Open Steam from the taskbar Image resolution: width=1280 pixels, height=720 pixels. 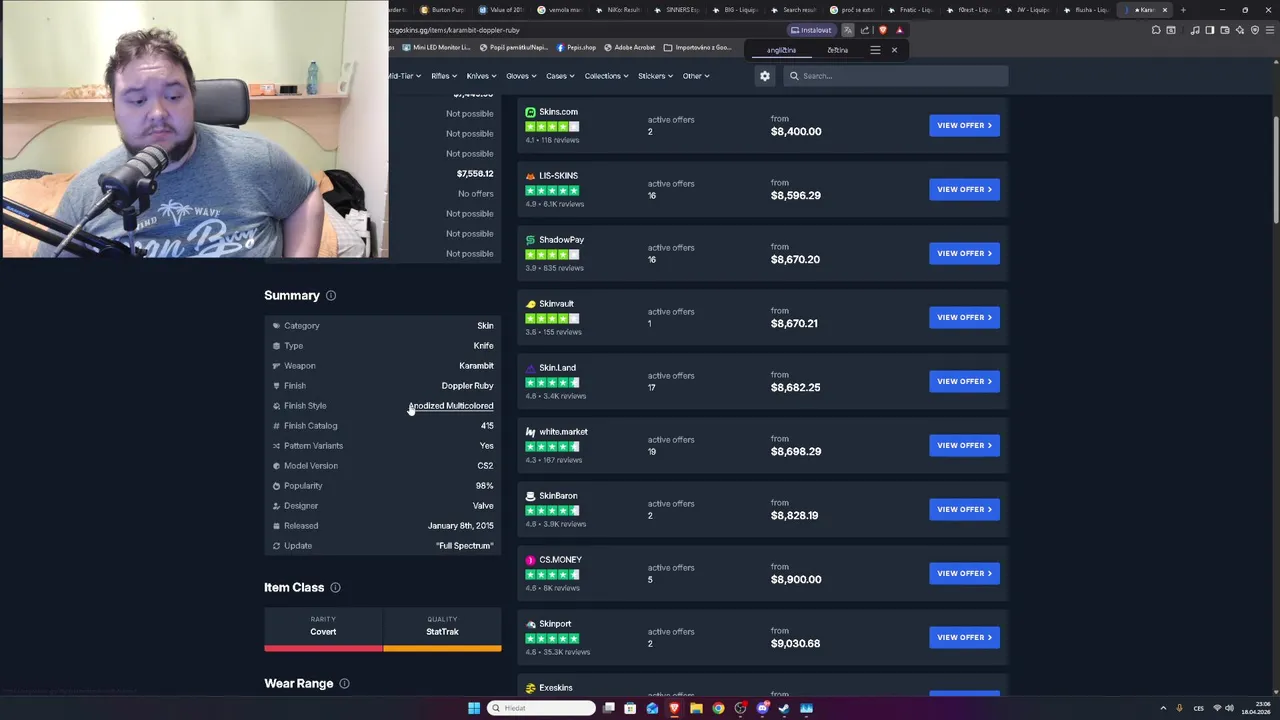click(784, 708)
